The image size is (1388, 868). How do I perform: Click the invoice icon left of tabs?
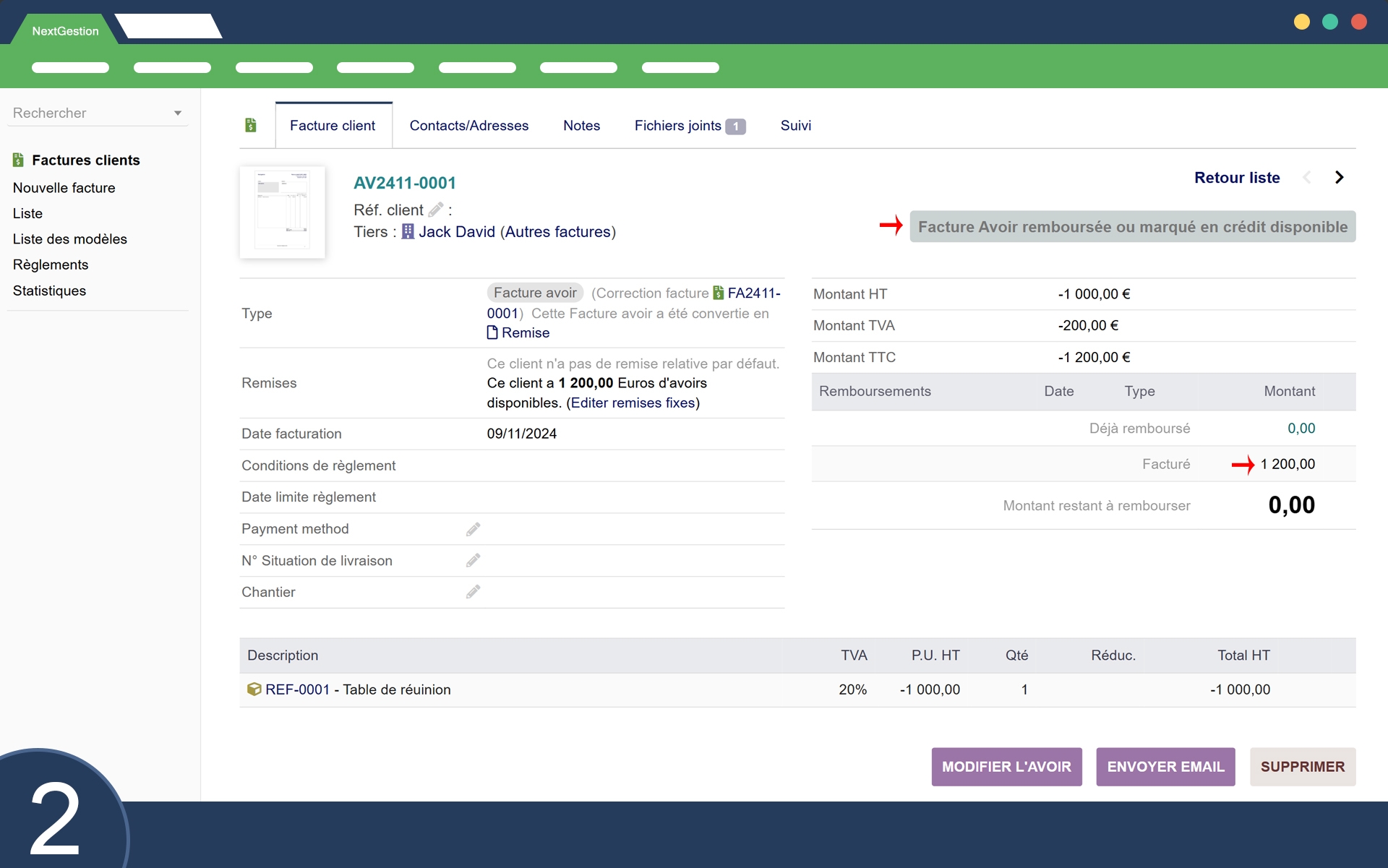tap(251, 126)
